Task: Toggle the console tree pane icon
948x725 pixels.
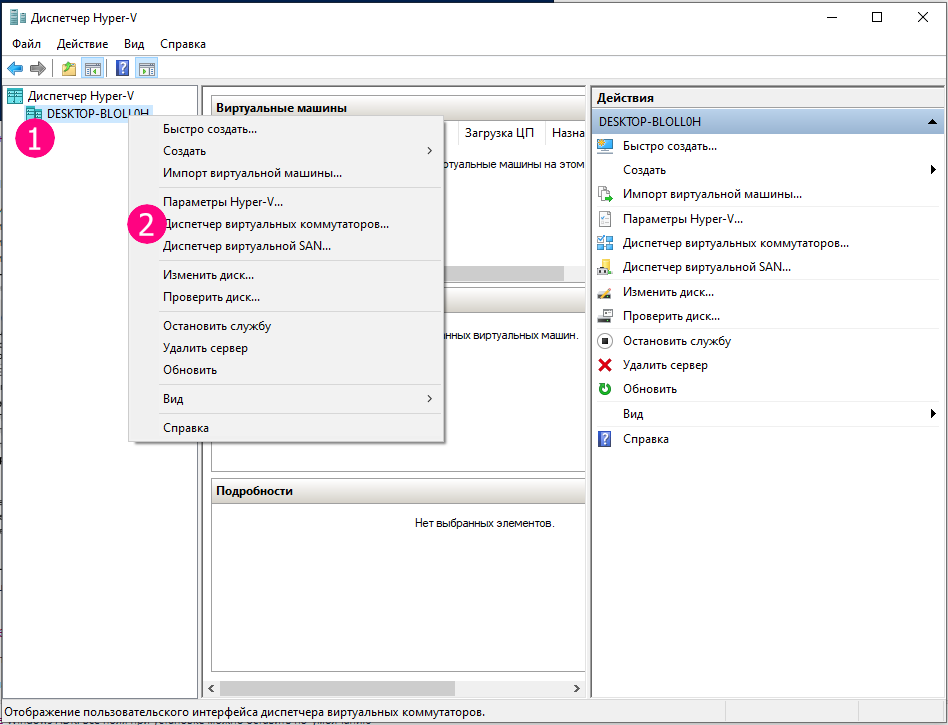Action: click(93, 68)
